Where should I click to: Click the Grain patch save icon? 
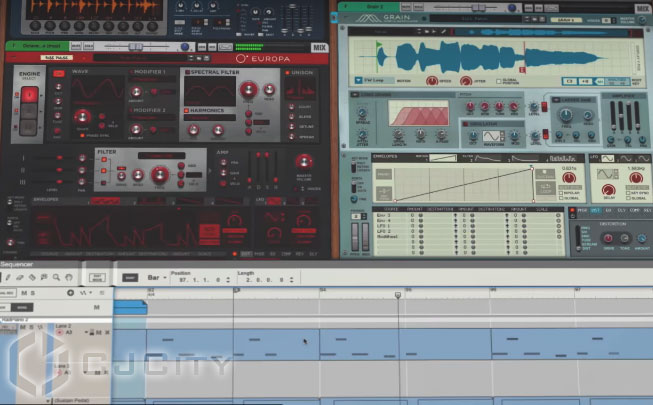pyautogui.click(x=542, y=19)
